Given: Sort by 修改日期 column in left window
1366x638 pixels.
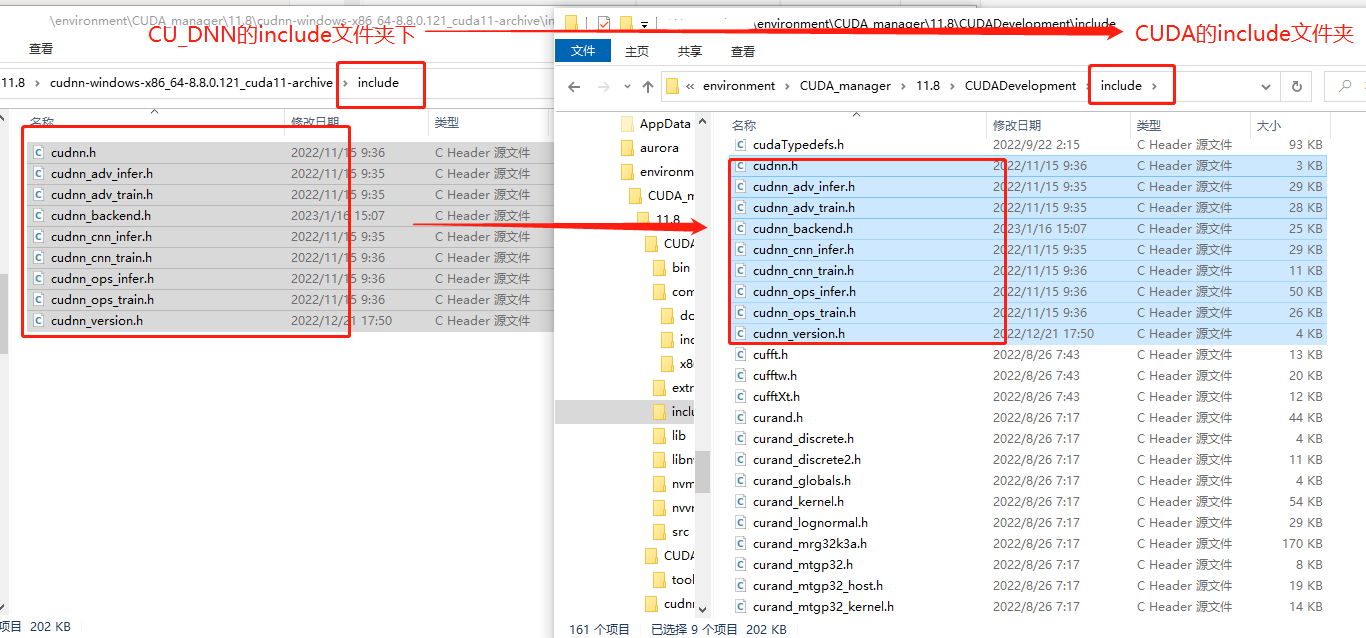Looking at the screenshot, I should (x=314, y=122).
